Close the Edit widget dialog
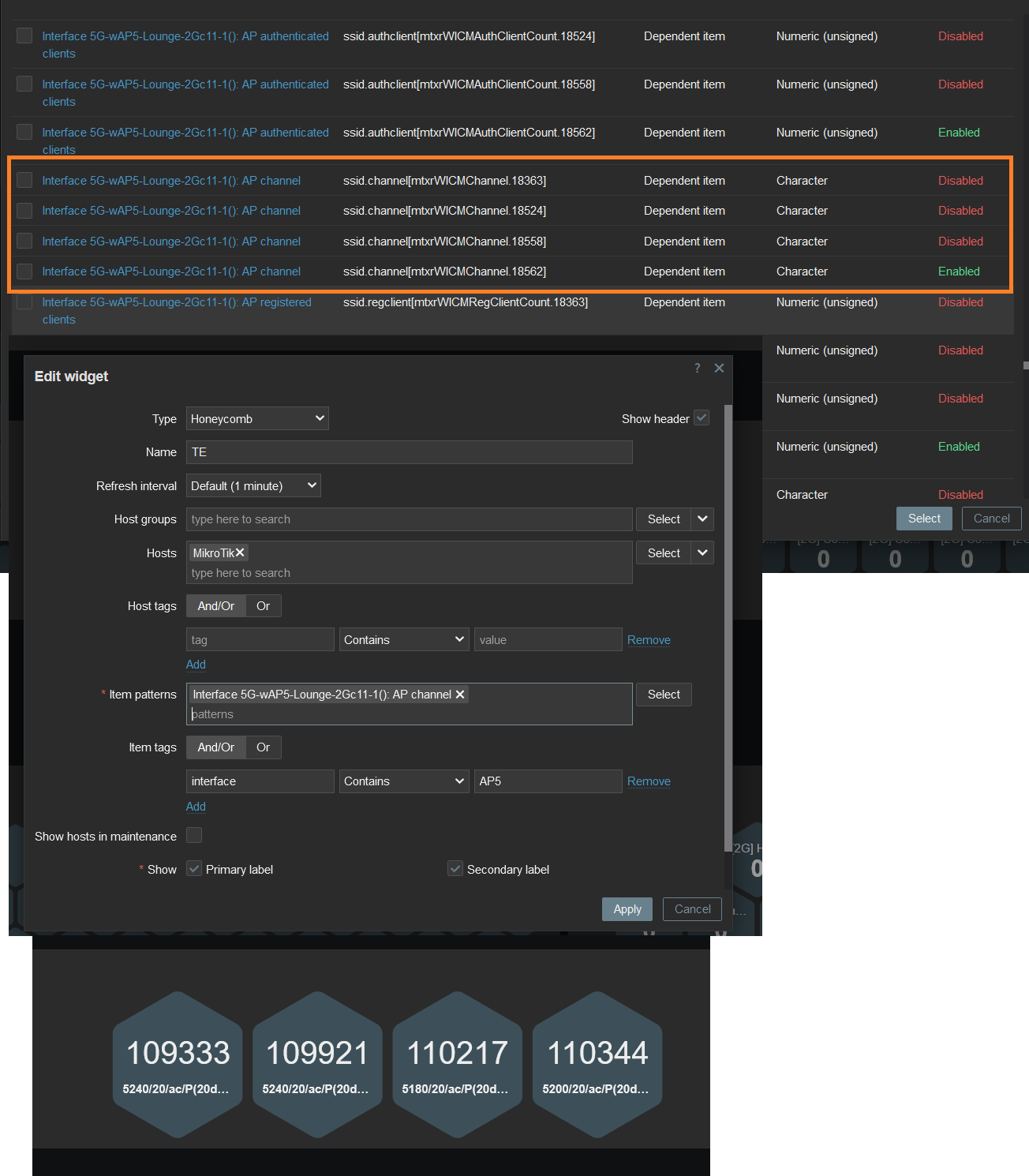The width and height of the screenshot is (1029, 1176). 719,368
